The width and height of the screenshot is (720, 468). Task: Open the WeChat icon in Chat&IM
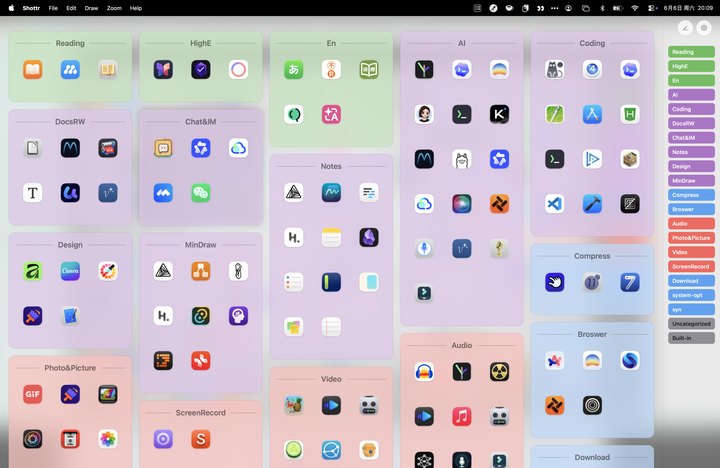[201, 193]
